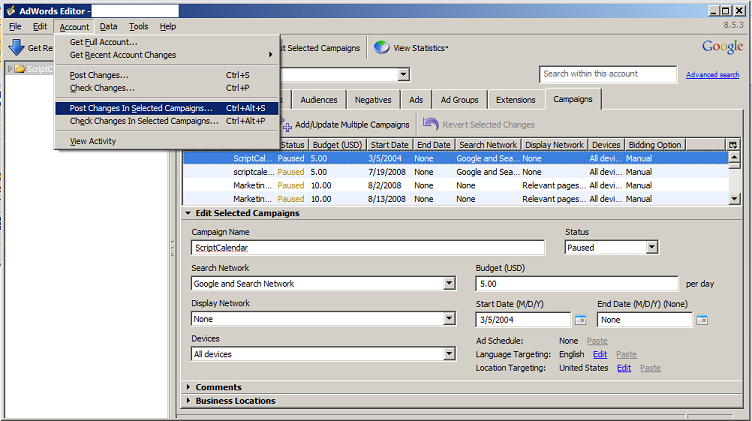Select the Marketin... campaign row dated 8/2/2008

456,185
